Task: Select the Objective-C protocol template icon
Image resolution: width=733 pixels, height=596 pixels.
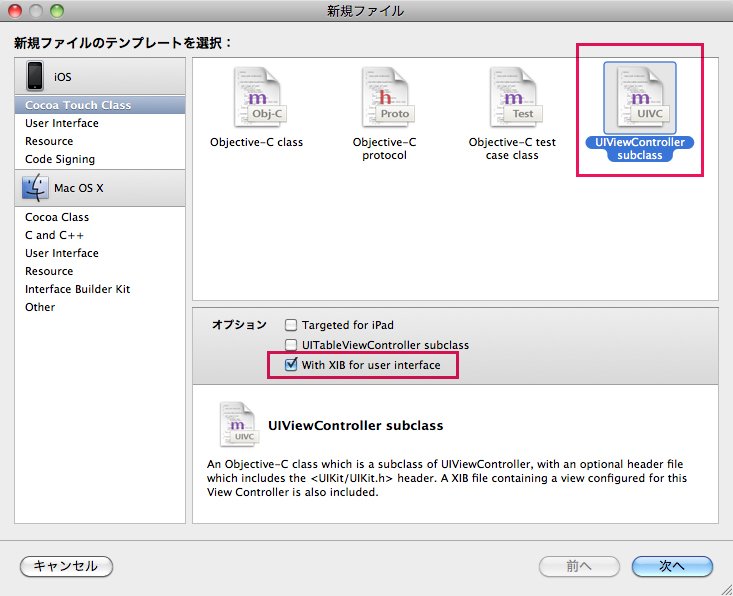Action: click(388, 97)
